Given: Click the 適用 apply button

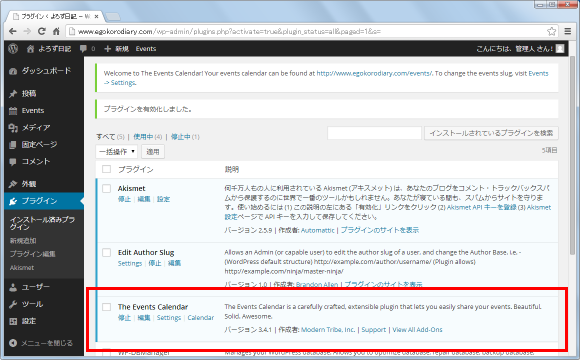Looking at the screenshot, I should coord(153,152).
